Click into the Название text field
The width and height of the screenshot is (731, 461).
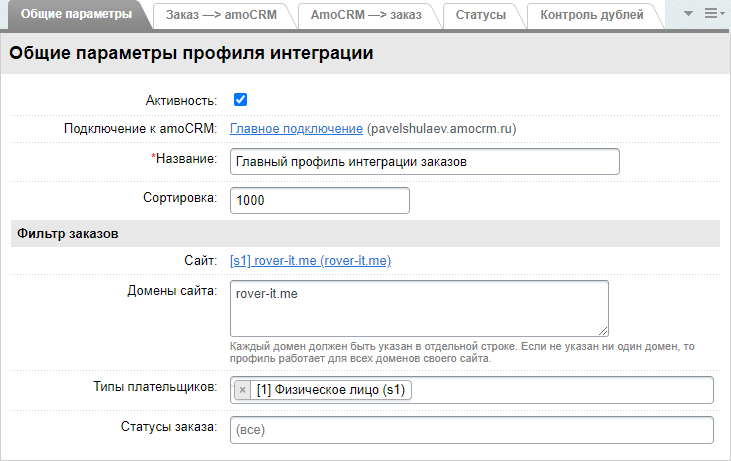425,162
